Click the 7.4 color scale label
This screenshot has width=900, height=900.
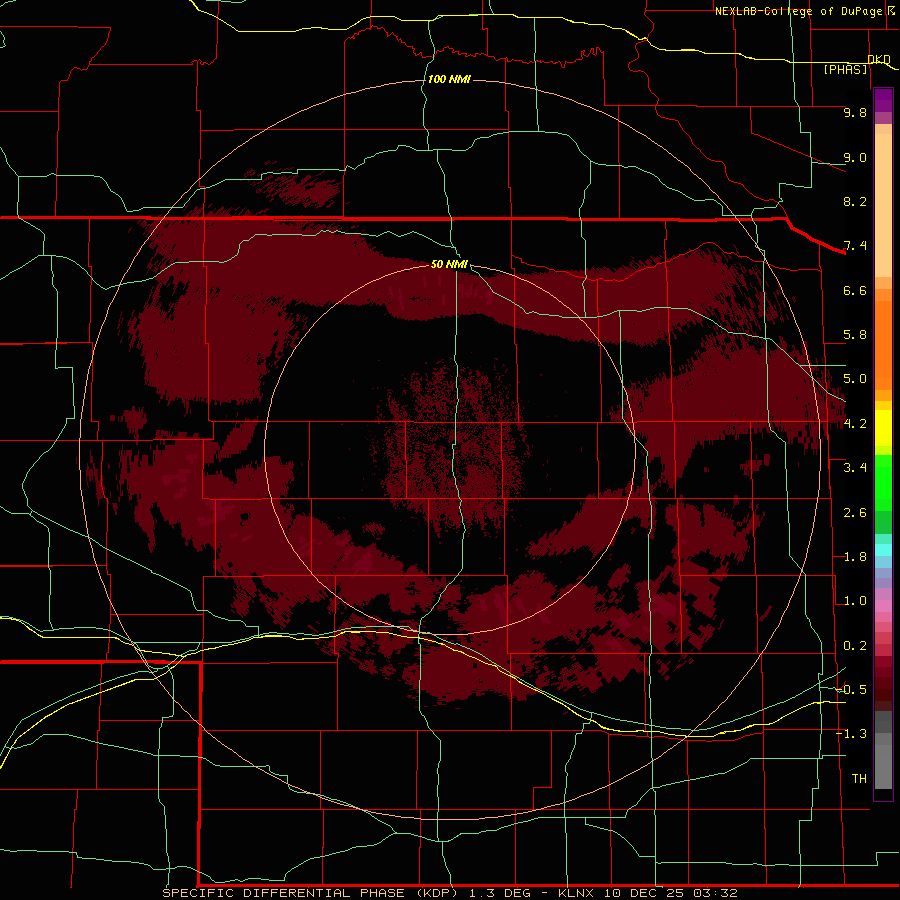(855, 246)
